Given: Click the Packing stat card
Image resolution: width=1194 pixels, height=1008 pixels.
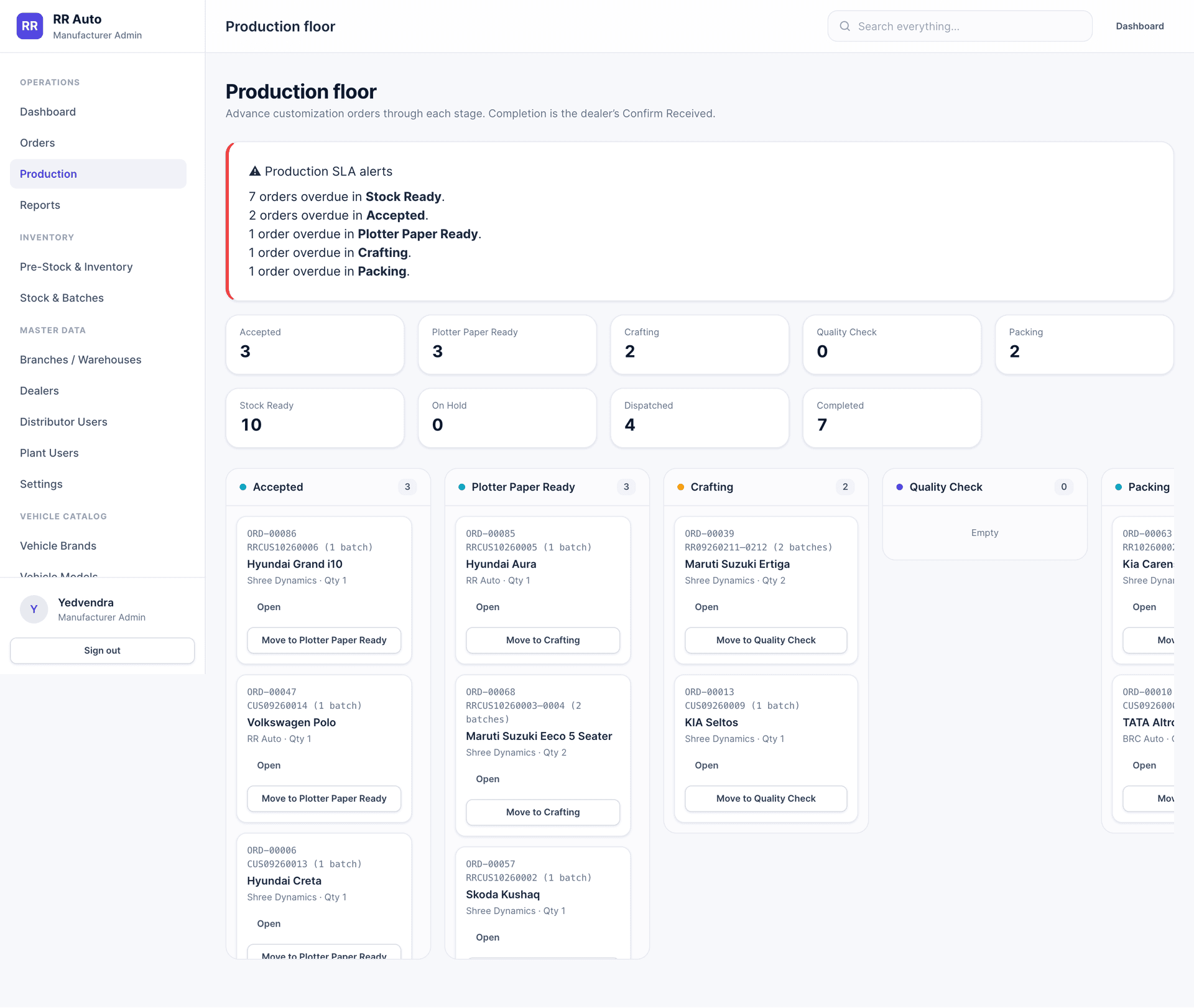Looking at the screenshot, I should 1084,344.
